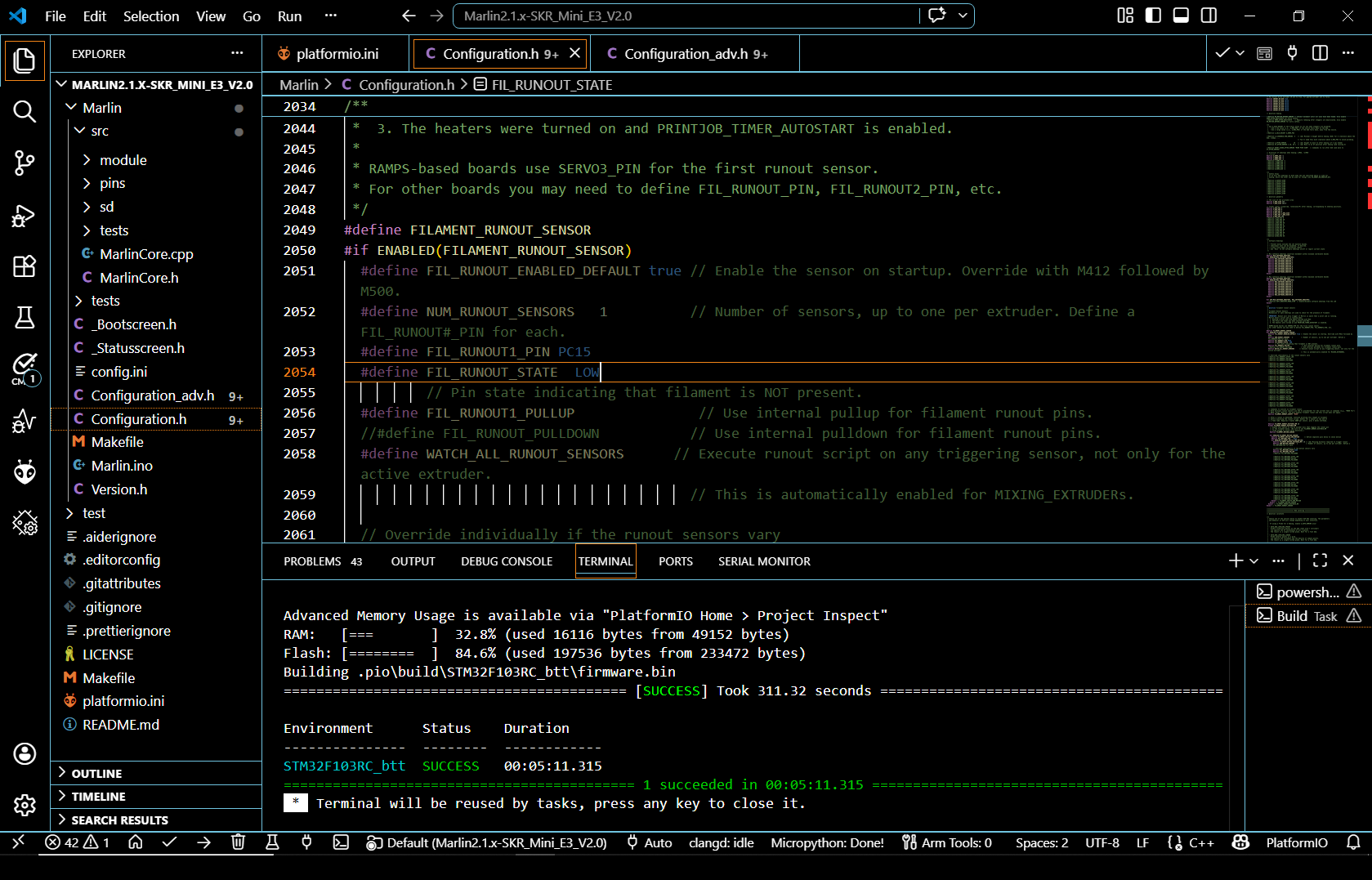1372x880 pixels.
Task: Click the editor minimap scroll slider
Action: pos(1364,335)
